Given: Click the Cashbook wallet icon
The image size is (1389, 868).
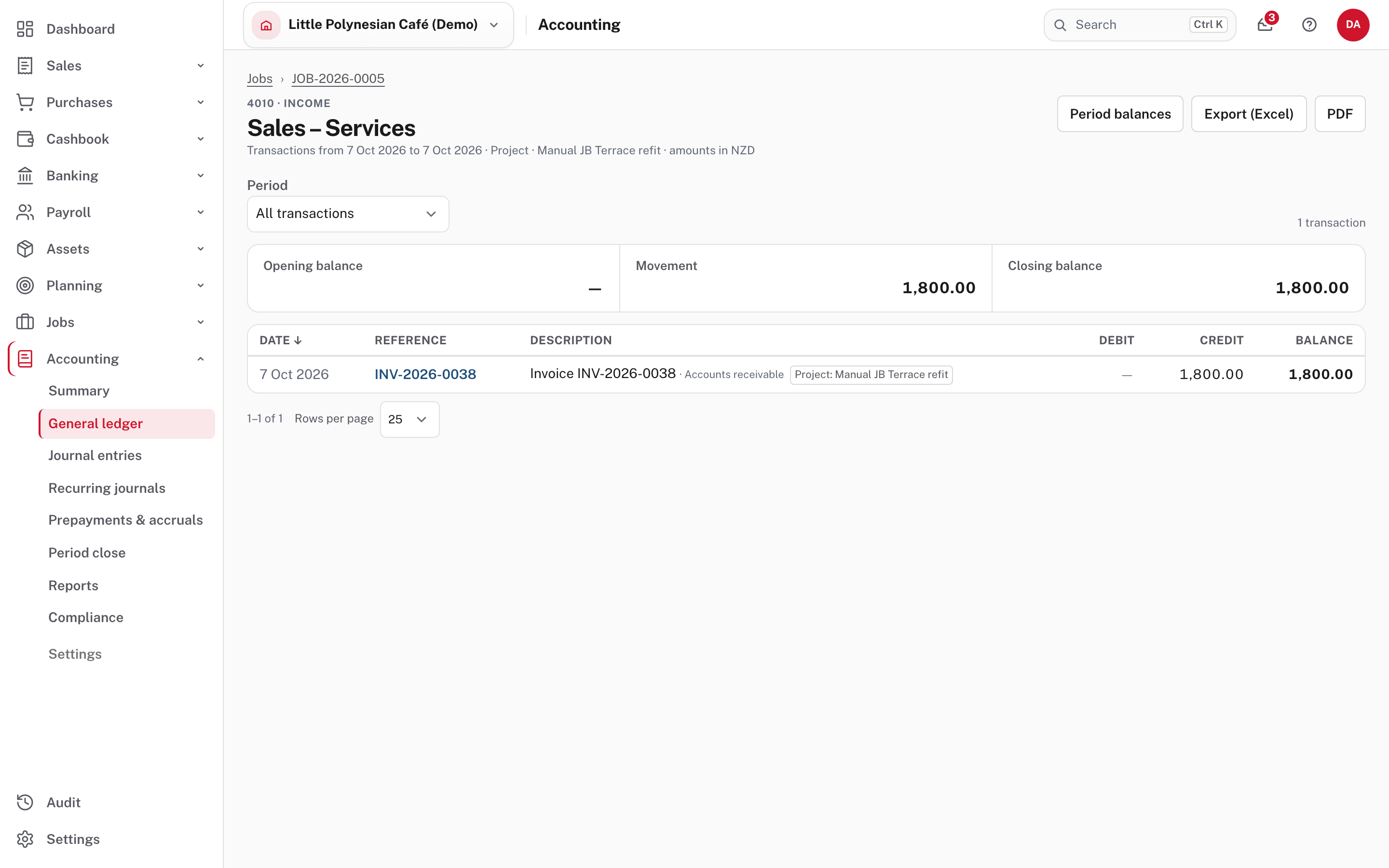Looking at the screenshot, I should tap(25, 139).
